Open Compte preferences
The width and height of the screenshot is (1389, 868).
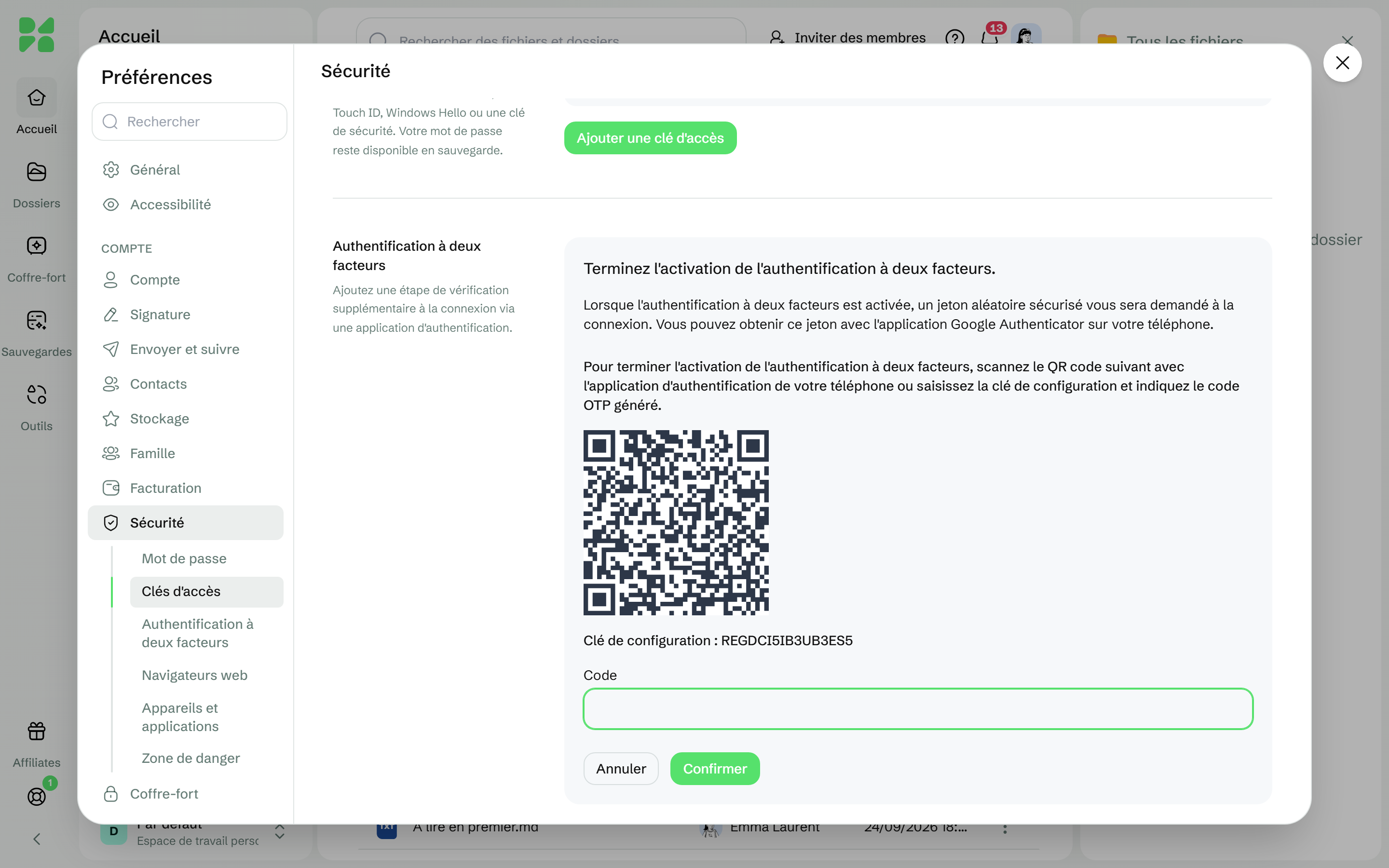coord(185,280)
